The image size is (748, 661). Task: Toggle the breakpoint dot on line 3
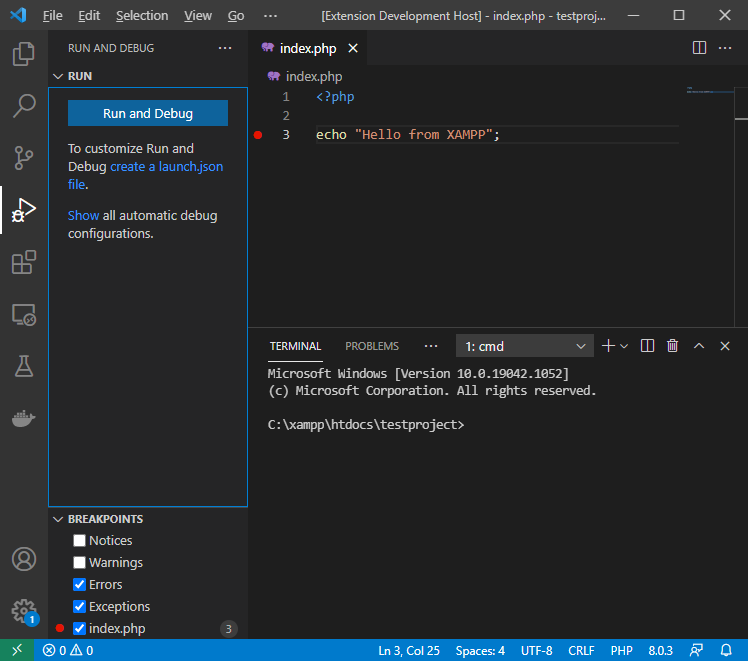click(258, 135)
